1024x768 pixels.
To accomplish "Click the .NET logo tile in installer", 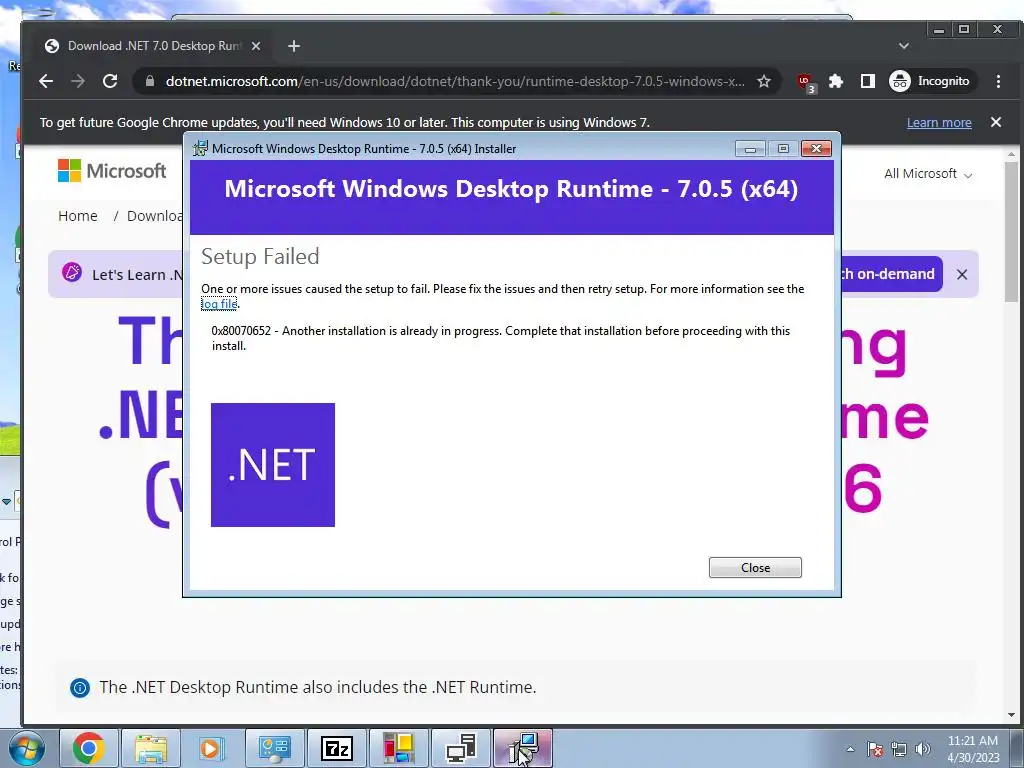I will tap(273, 465).
